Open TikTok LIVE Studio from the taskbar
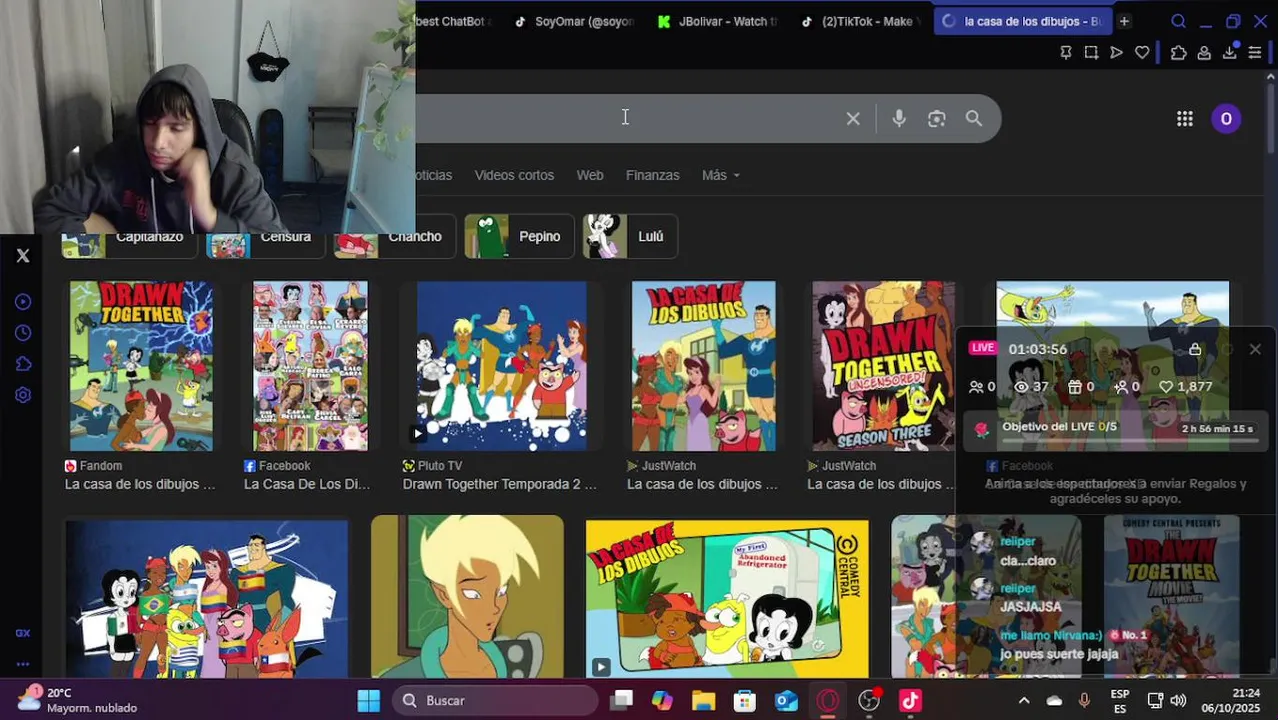Screen dimensions: 1278x720 910,701
